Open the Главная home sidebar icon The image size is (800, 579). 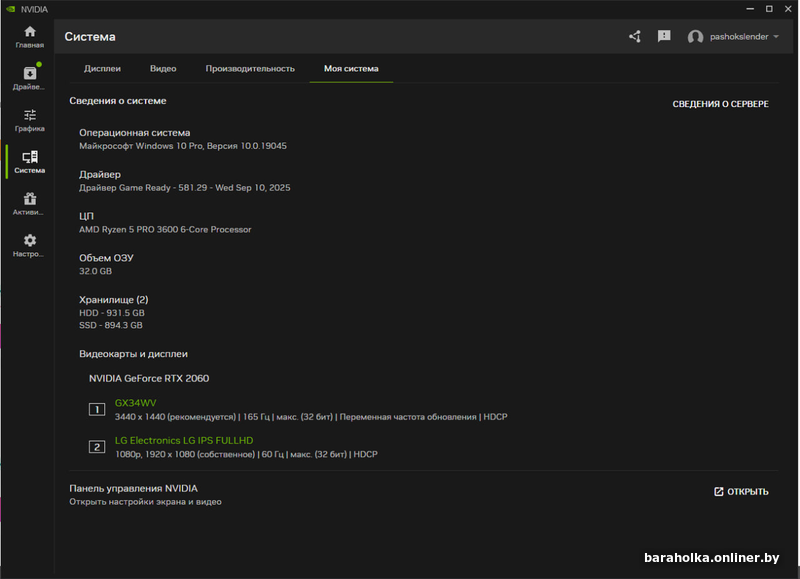pos(29,36)
